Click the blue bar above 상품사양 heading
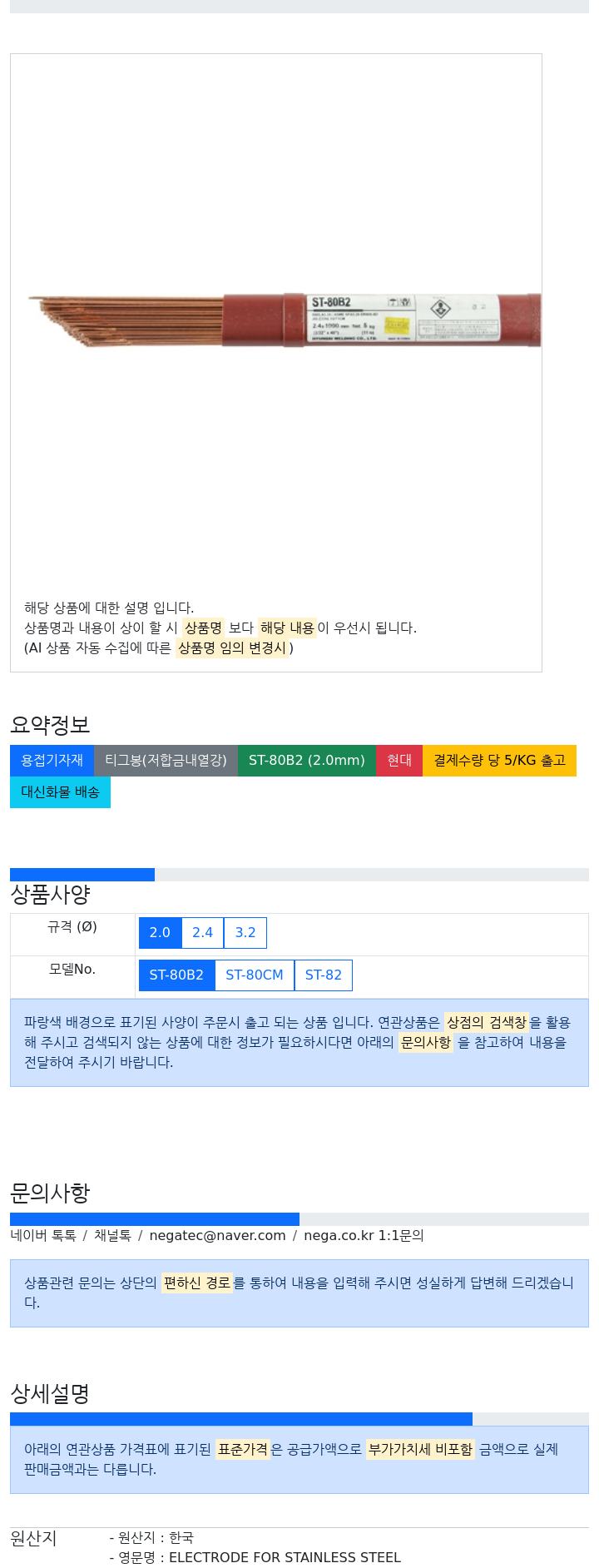 [x=82, y=875]
